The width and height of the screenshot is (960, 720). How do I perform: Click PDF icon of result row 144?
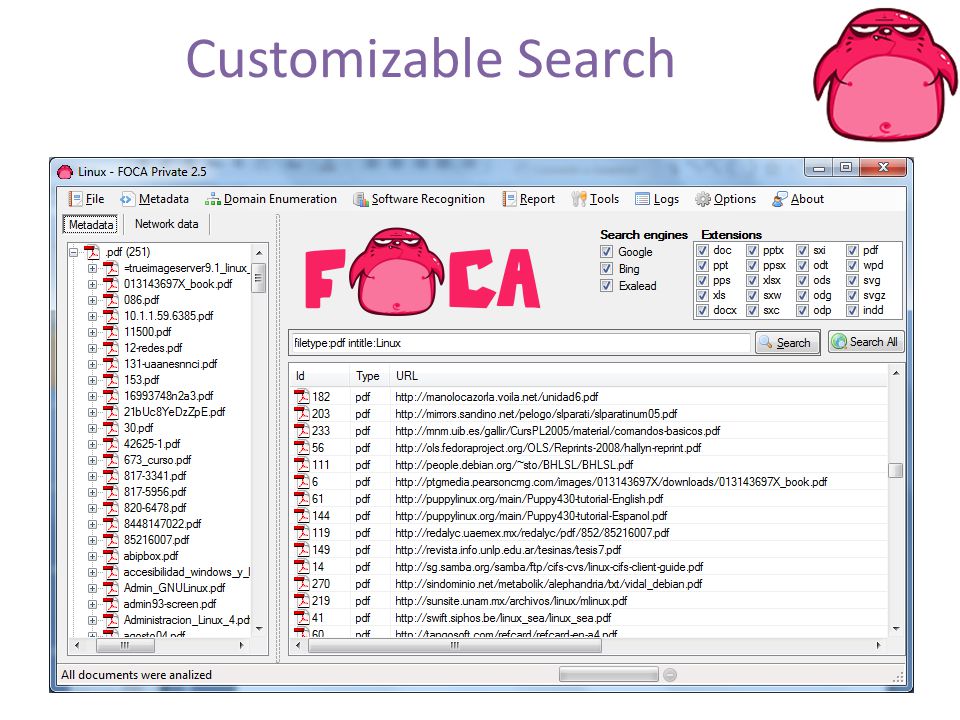(x=301, y=516)
